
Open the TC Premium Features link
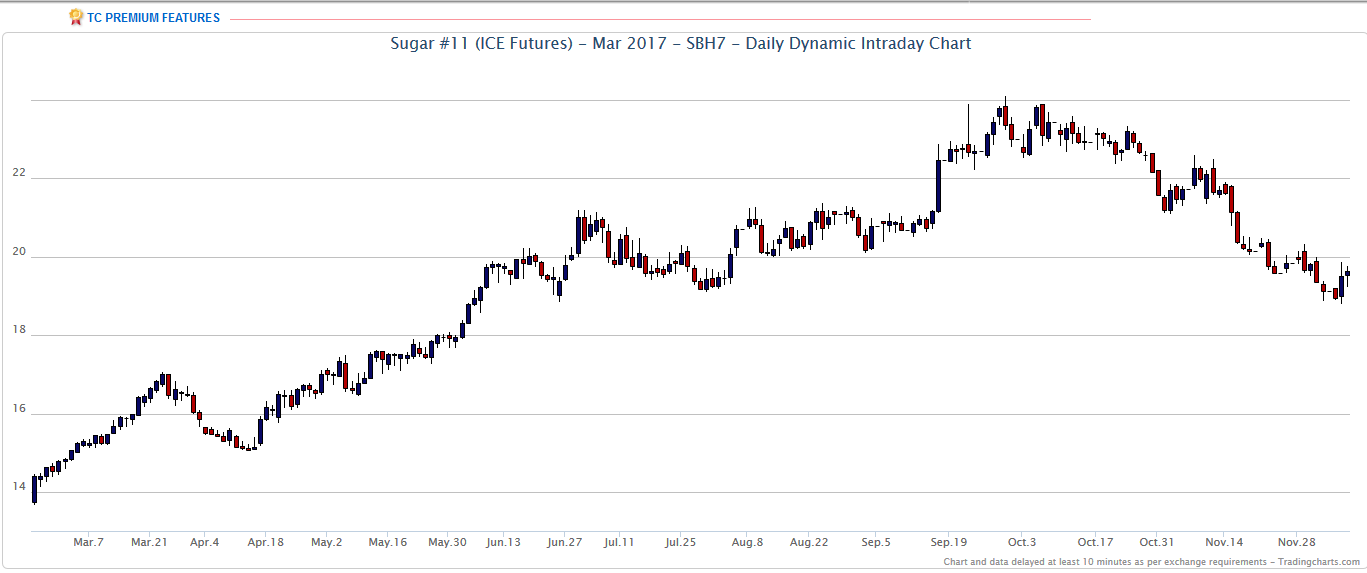153,18
